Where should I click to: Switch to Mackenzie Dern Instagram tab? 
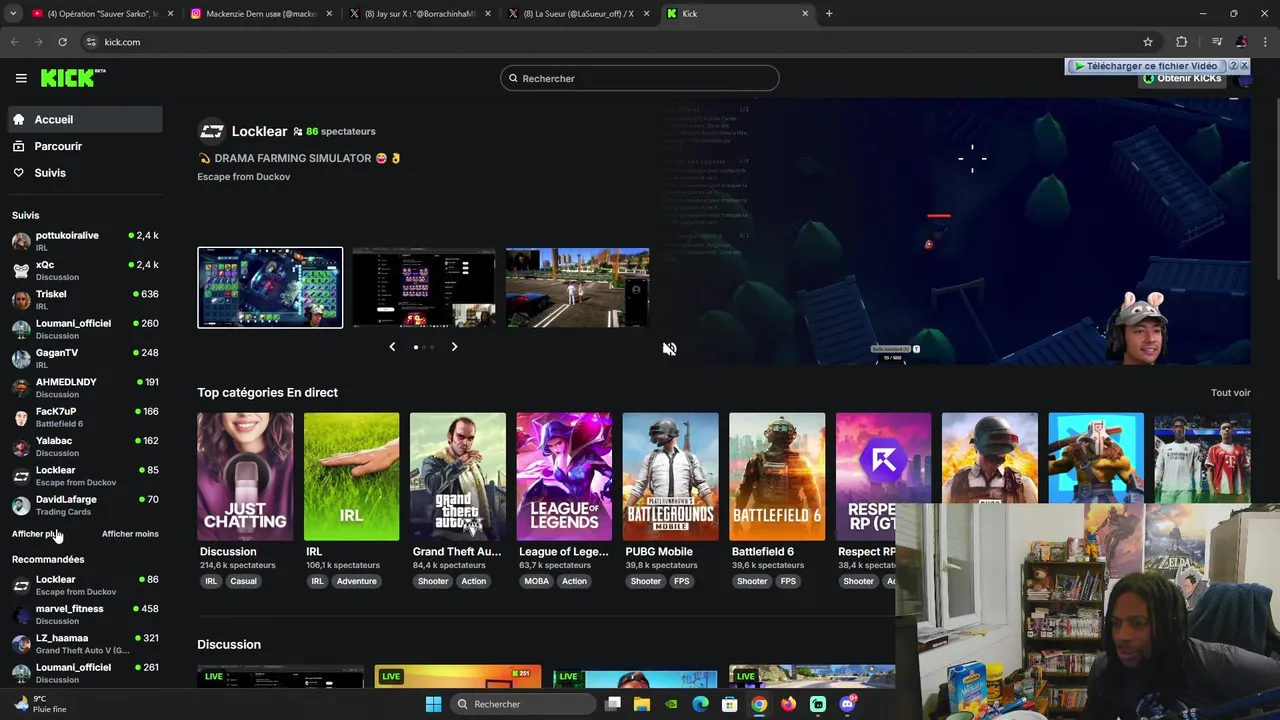coord(261,14)
